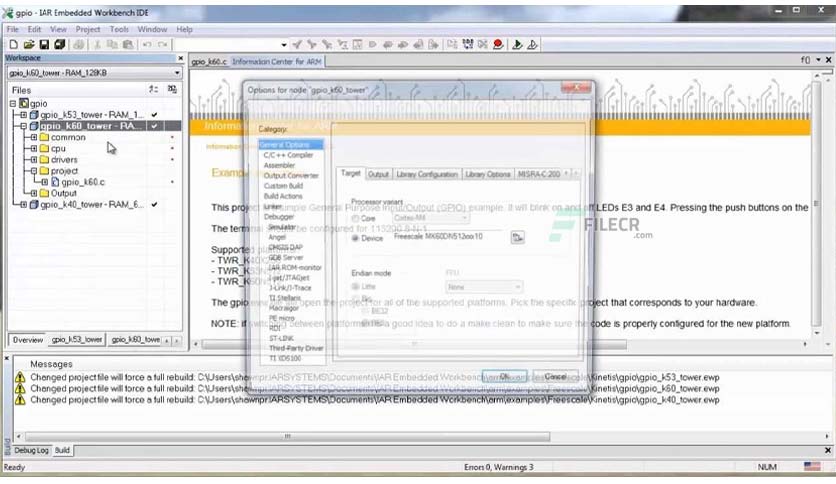This screenshot has height=484, width=836.
Task: Click the Print toolbar icon
Action: point(78,45)
